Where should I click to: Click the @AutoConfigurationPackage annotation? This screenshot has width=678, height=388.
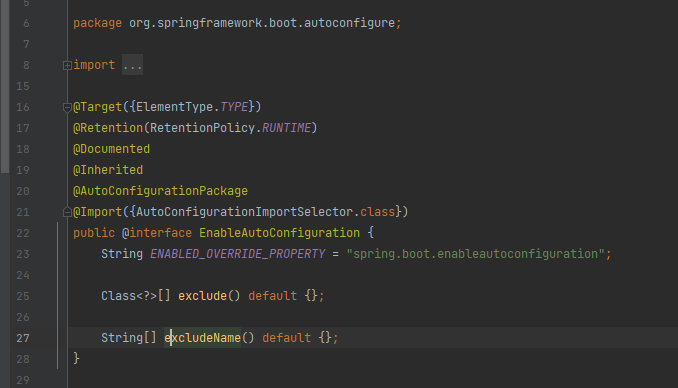click(x=160, y=191)
